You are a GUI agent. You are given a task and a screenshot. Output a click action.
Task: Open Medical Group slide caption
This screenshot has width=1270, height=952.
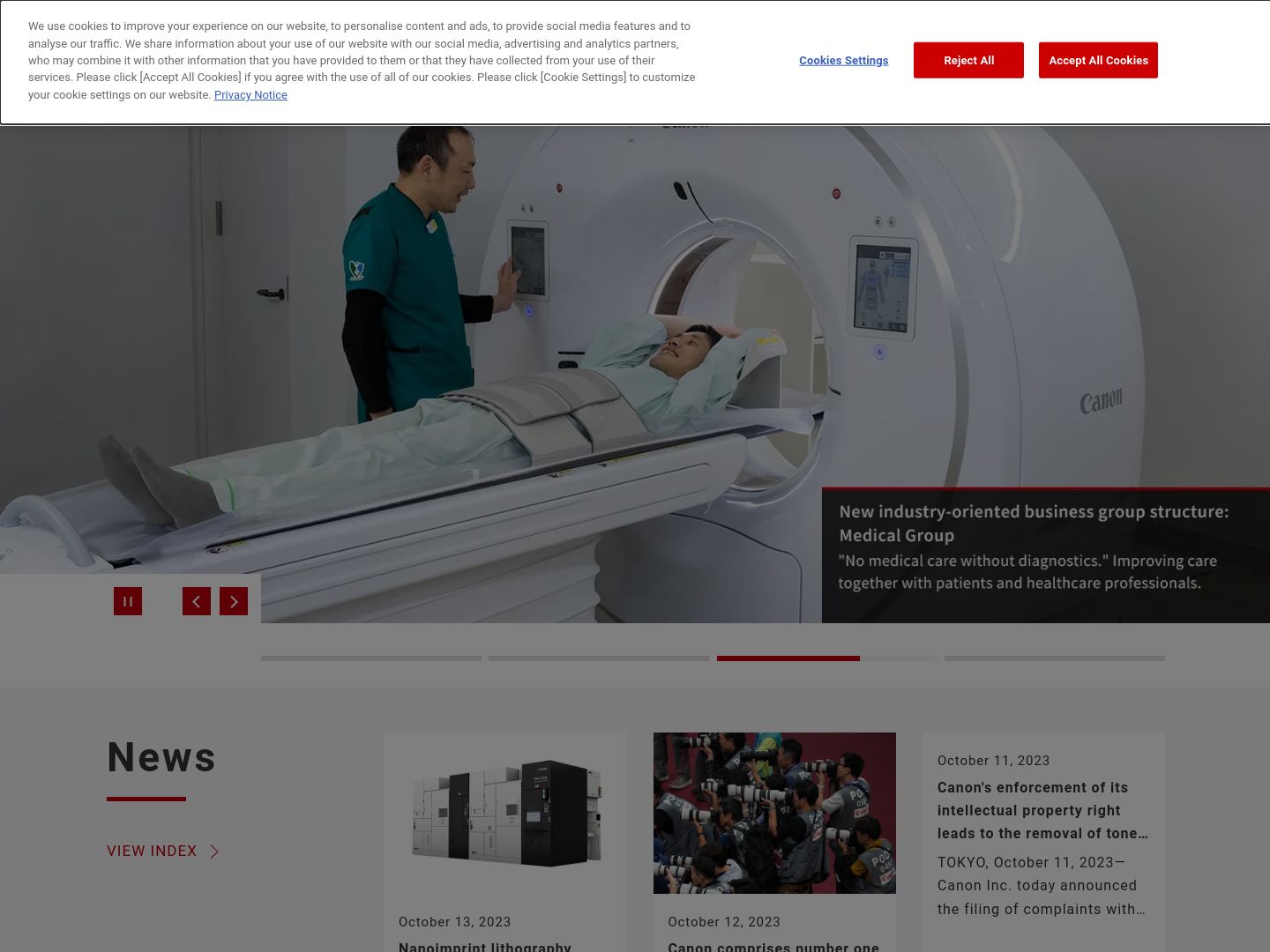tap(1033, 547)
